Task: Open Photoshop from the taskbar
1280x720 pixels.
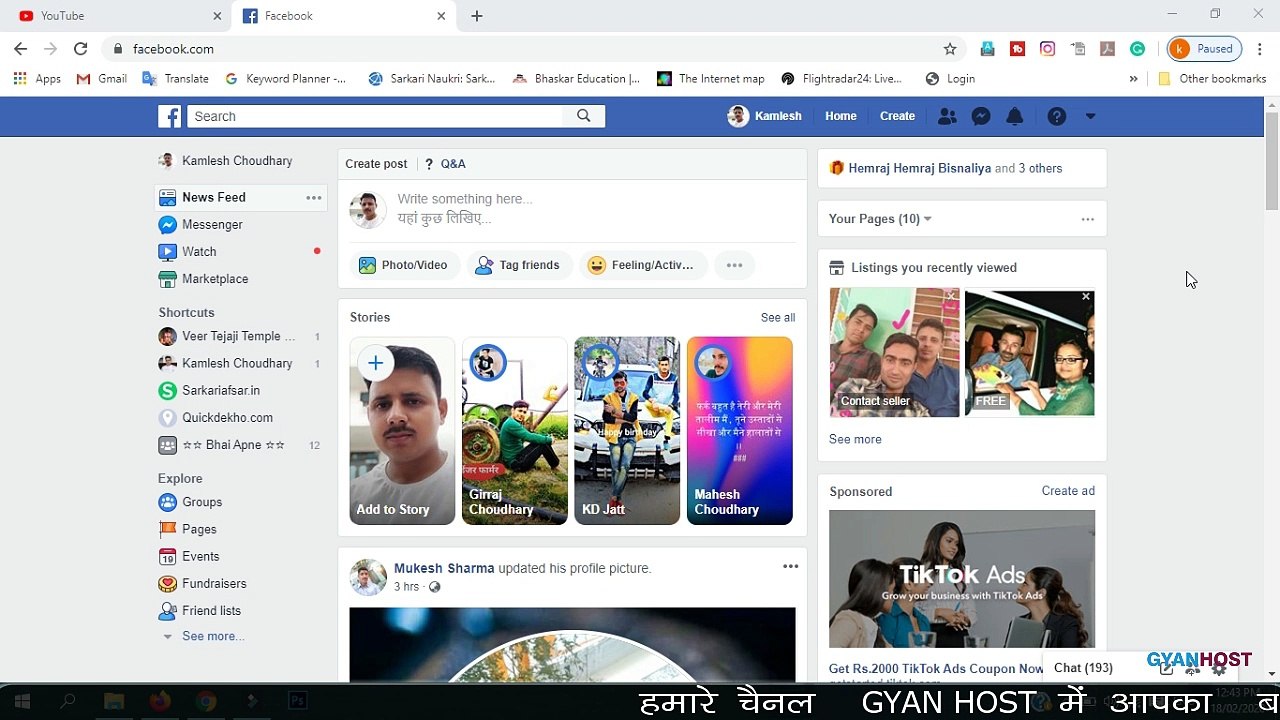Action: (x=297, y=701)
